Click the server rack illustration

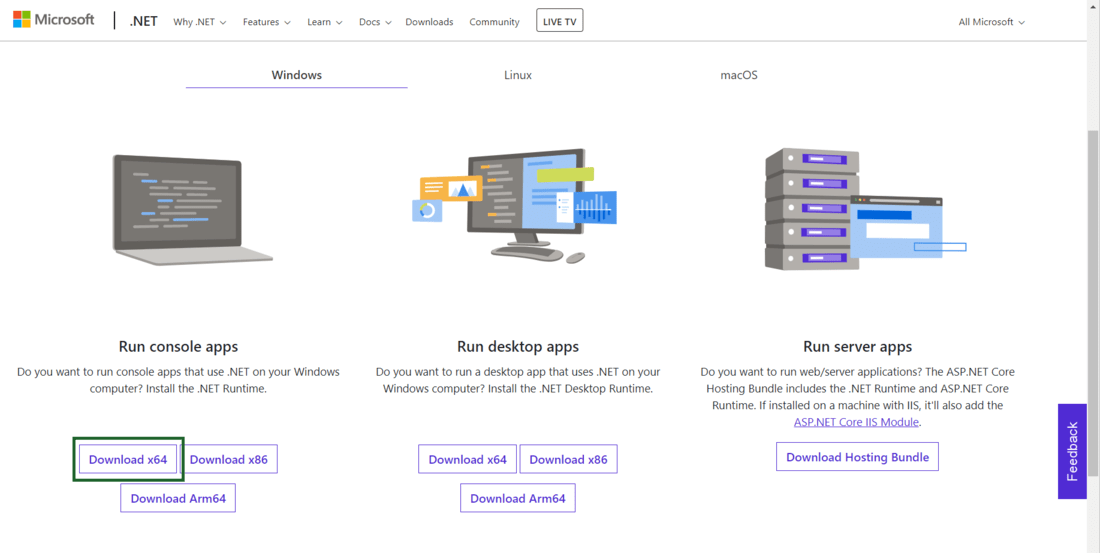tap(865, 208)
